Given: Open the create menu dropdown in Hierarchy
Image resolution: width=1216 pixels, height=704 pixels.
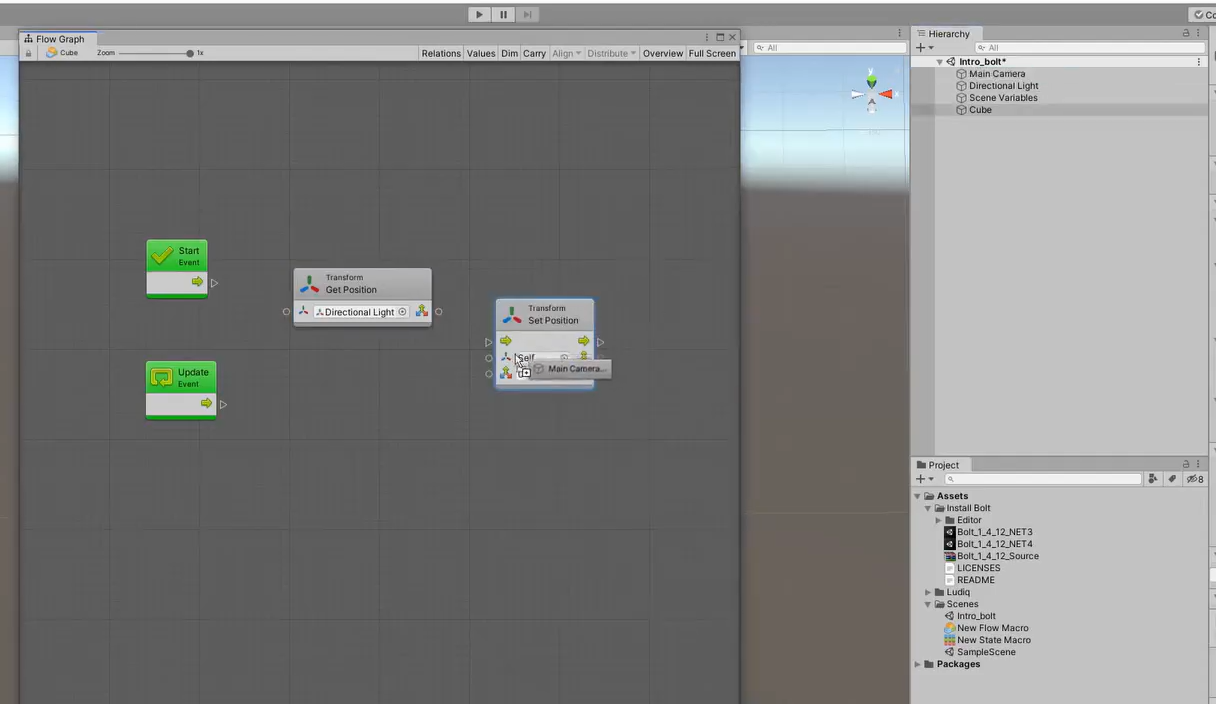Looking at the screenshot, I should click(x=922, y=47).
